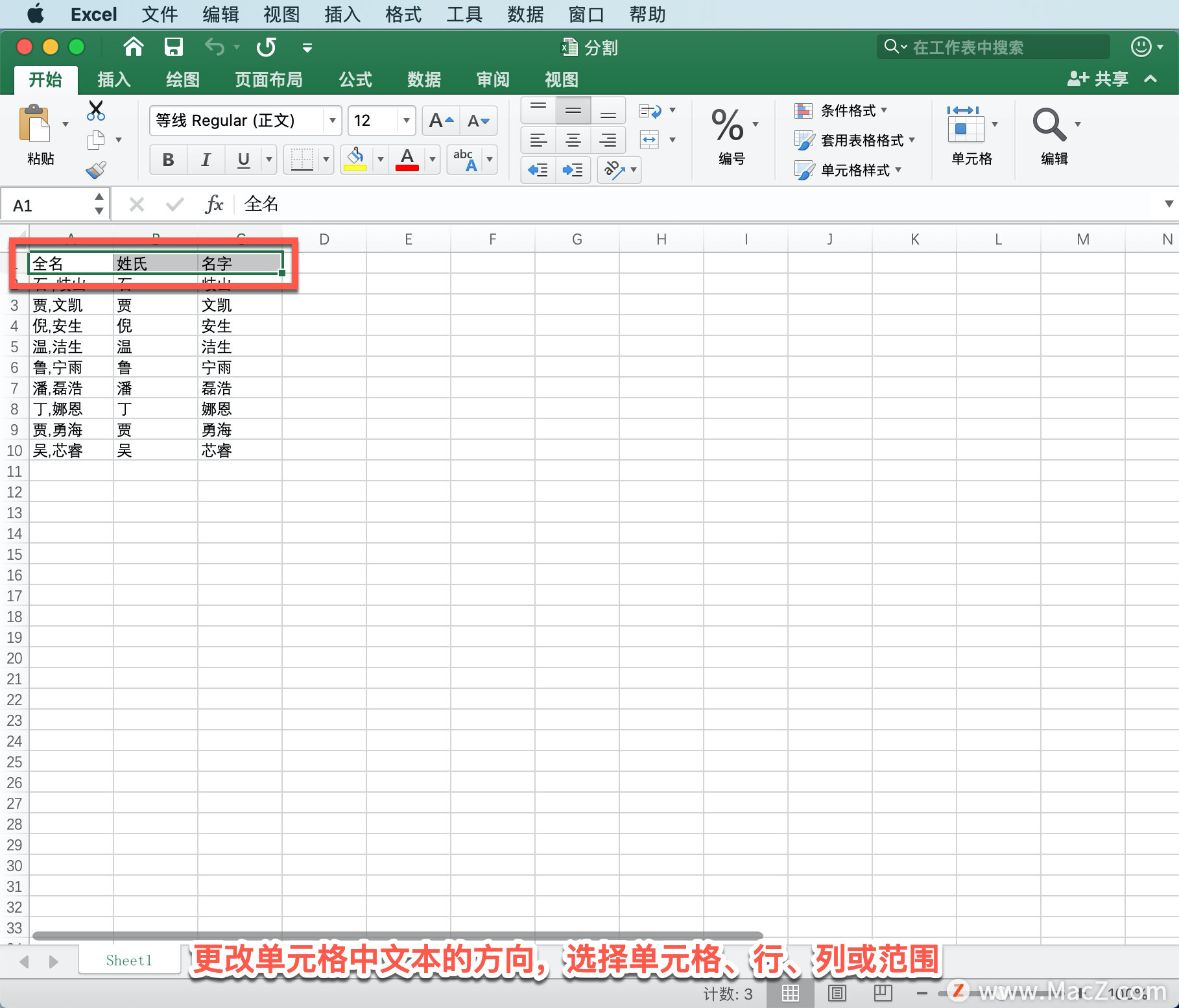Image resolution: width=1179 pixels, height=1008 pixels.
Task: Save the workbook with the floppy disk icon
Action: click(x=173, y=47)
